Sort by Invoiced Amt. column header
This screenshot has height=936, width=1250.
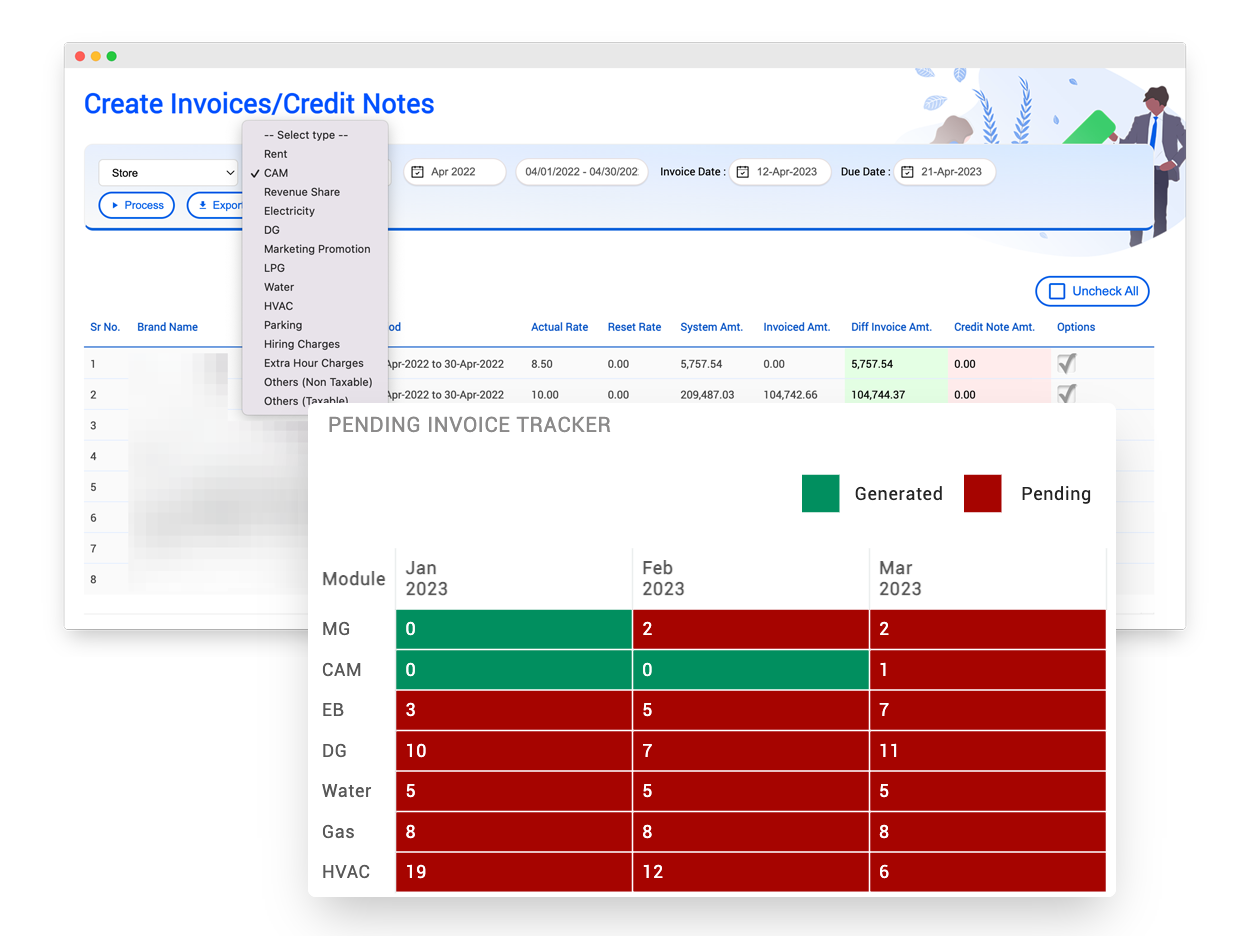796,327
